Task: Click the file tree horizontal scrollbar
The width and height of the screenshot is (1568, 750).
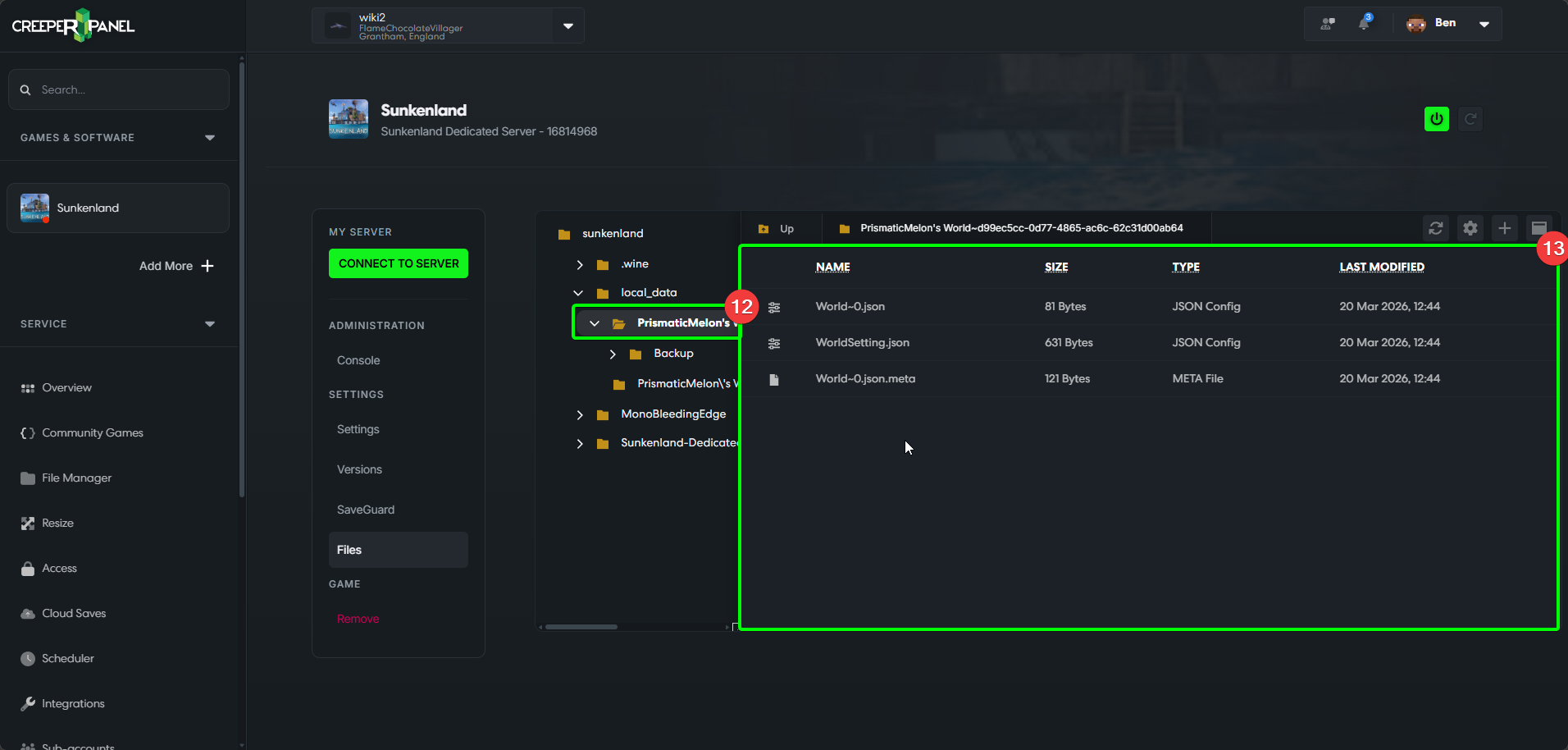Action: point(581,627)
